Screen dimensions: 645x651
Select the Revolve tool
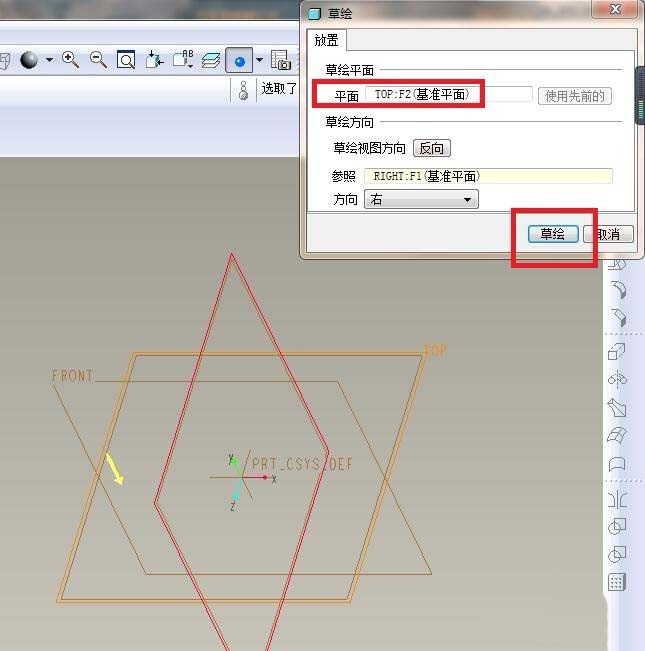click(x=617, y=379)
